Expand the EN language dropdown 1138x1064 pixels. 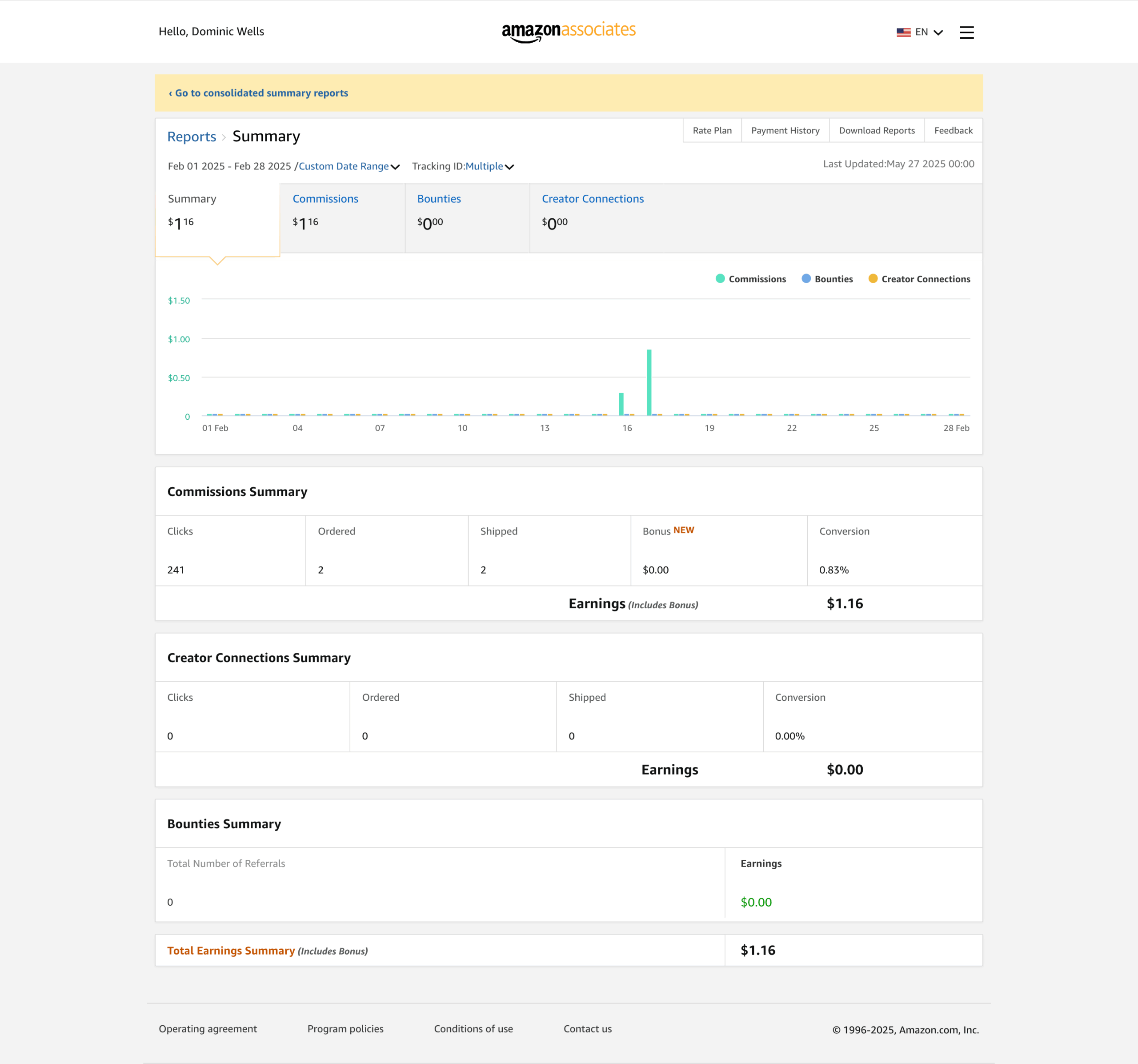929,32
